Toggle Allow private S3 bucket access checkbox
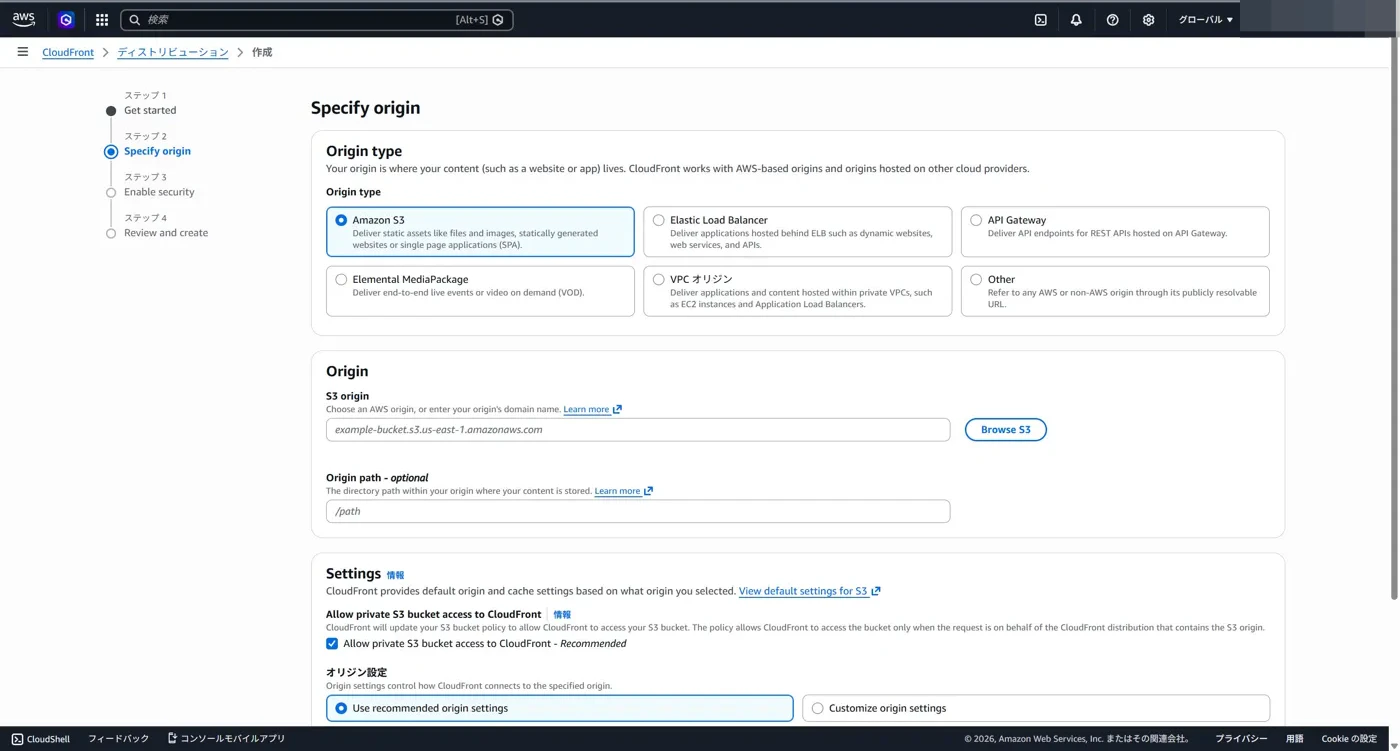This screenshot has height=751, width=1400. pos(332,644)
